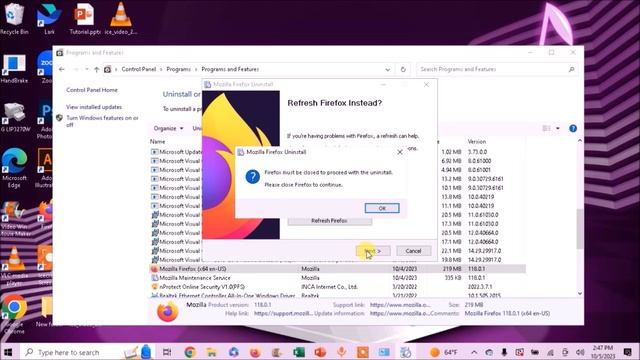This screenshot has height=360, width=640.
Task: Select the Mozilla Maintenance Service row
Action: coord(338,278)
